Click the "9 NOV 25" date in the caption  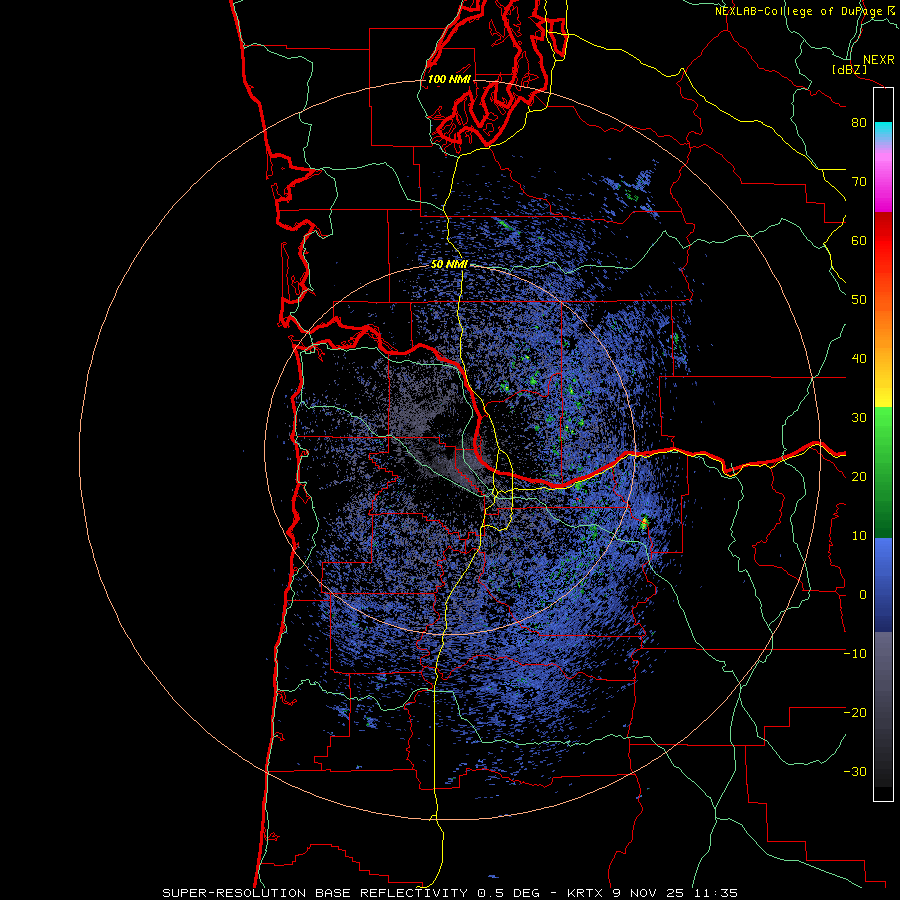click(650, 893)
